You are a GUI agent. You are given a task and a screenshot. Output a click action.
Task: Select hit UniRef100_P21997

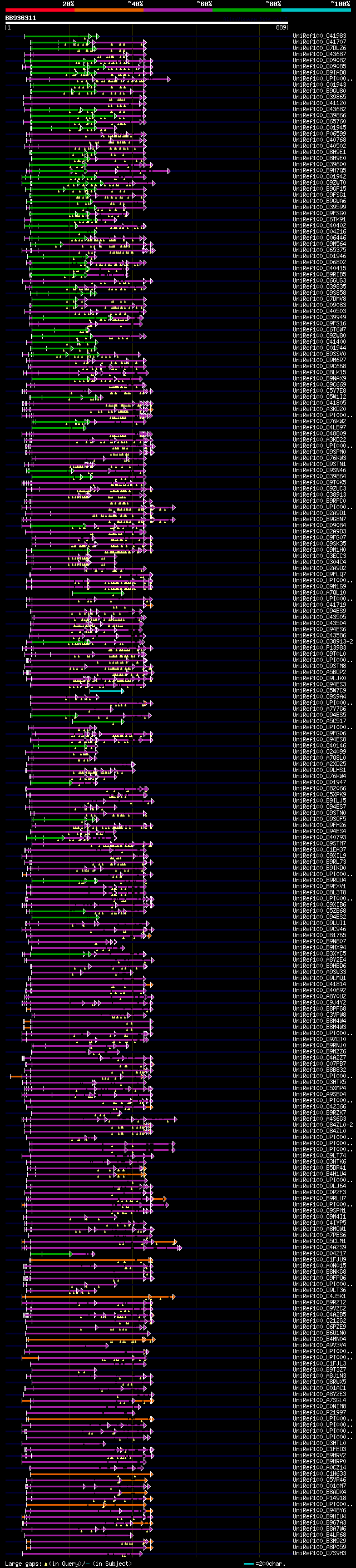(319, 1412)
